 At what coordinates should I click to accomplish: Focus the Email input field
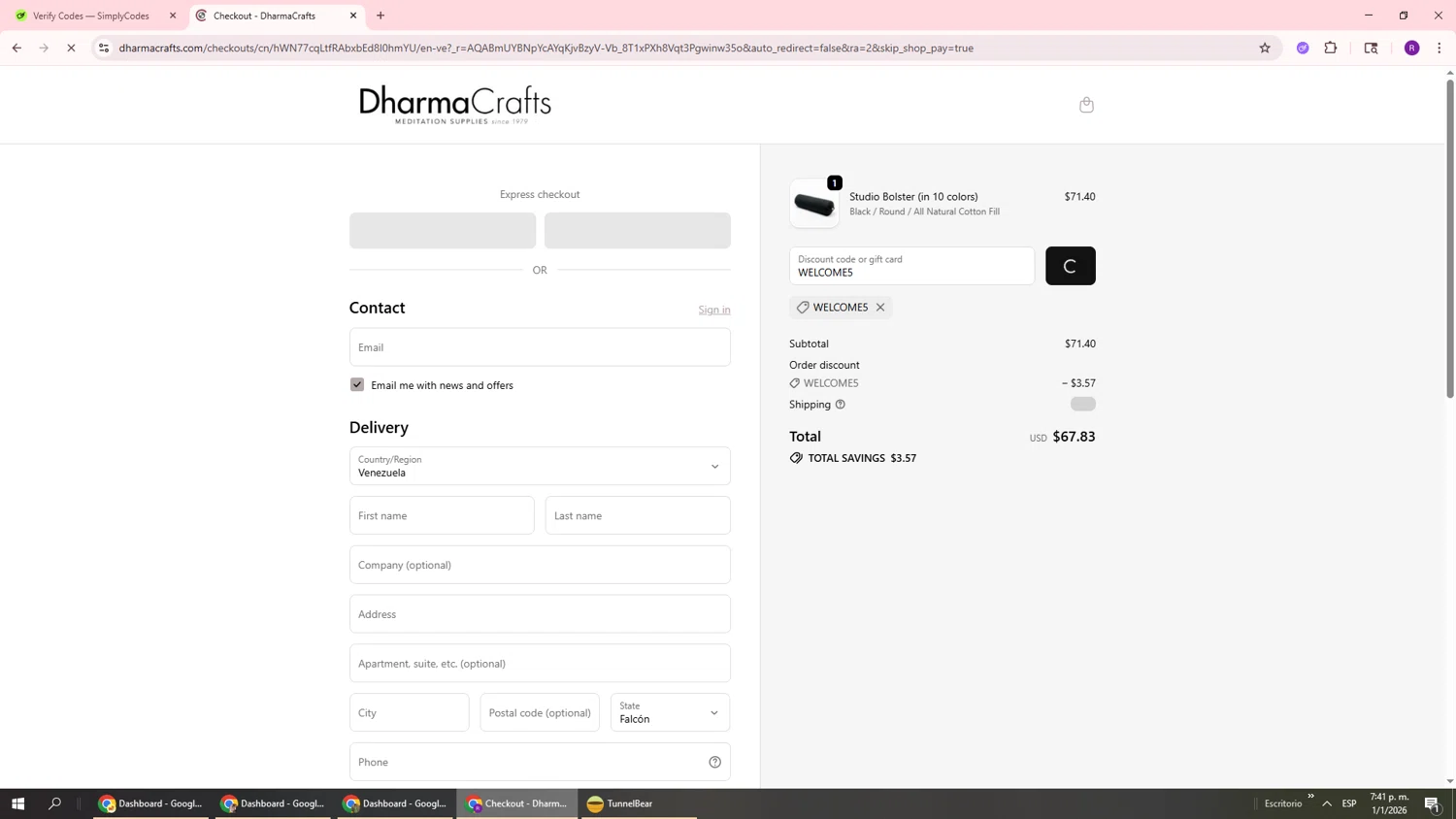tap(540, 347)
